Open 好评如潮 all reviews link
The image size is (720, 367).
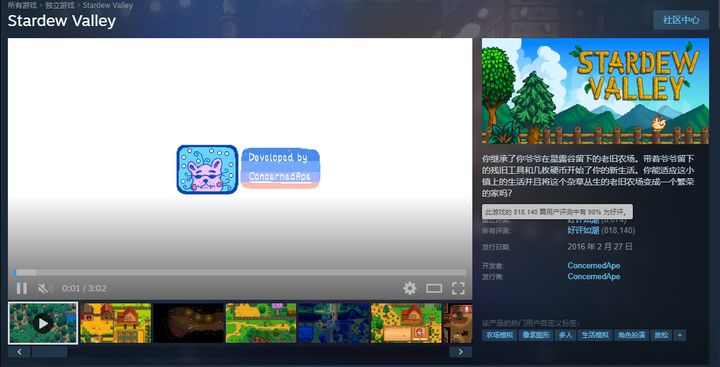click(x=583, y=231)
